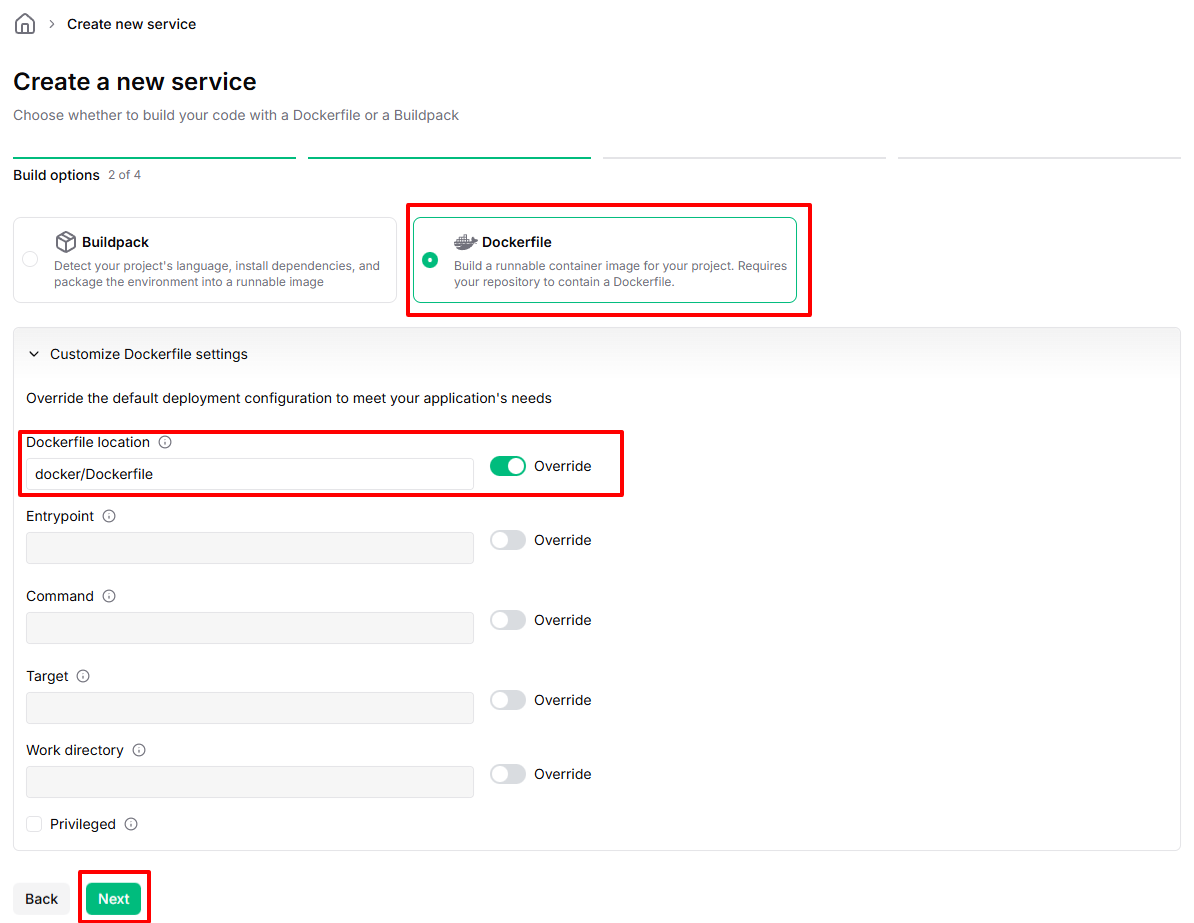Click info icon beside Work directory
Image resolution: width=1194 pixels, height=923 pixels.
(139, 750)
